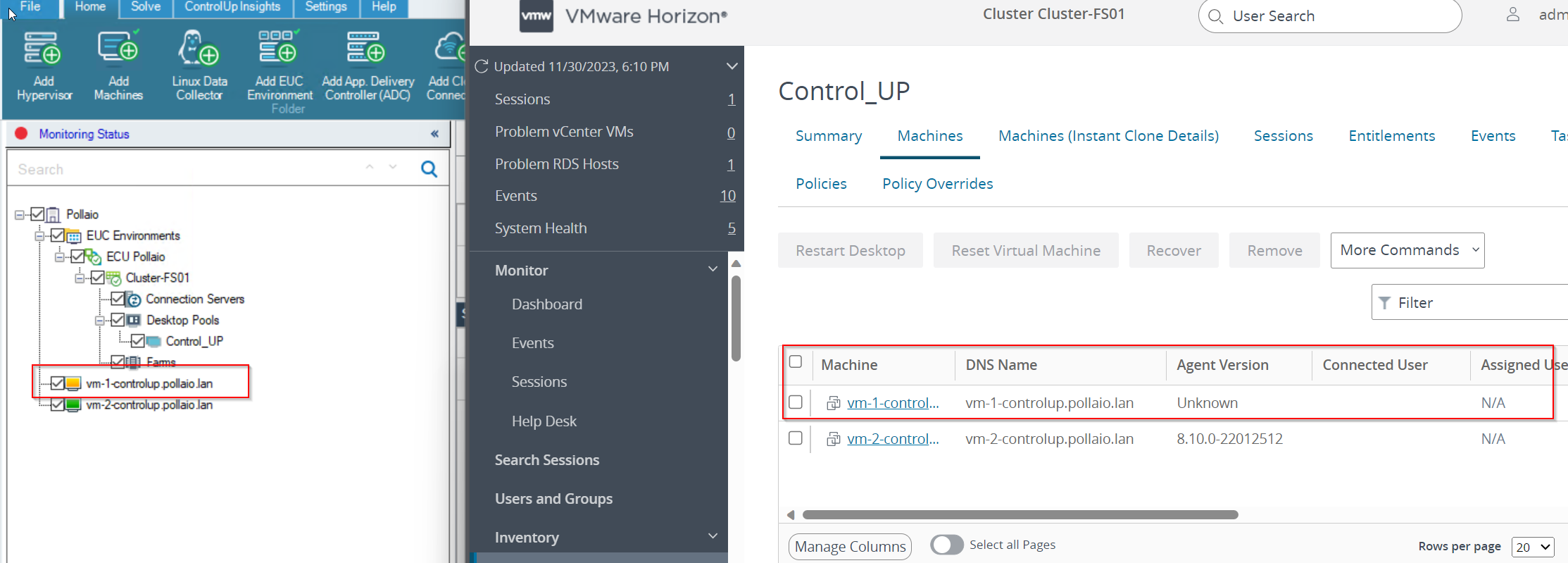Image resolution: width=1568 pixels, height=563 pixels.
Task: Toggle the EUC Environments checkbox
Action: click(x=58, y=235)
